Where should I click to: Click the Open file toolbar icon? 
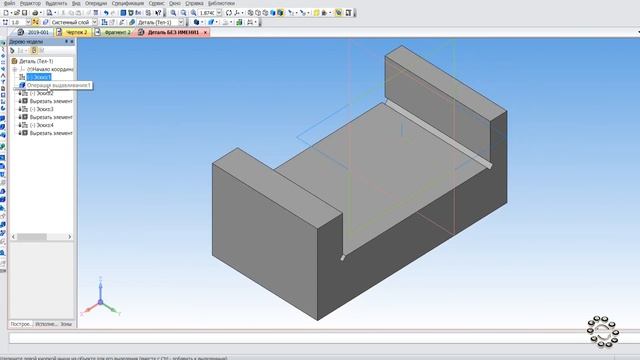(17, 13)
